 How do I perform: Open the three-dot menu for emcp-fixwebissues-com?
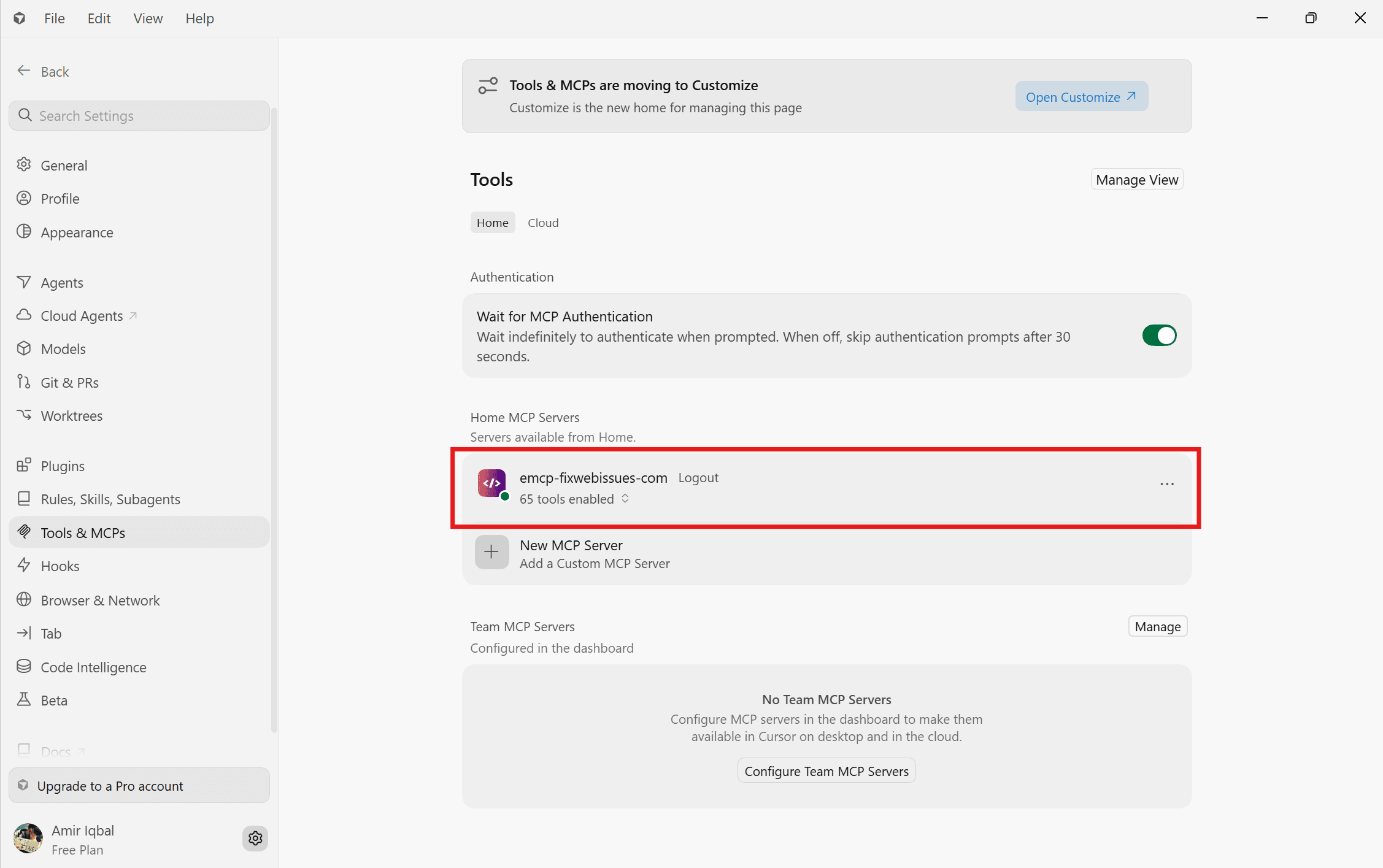(1167, 484)
